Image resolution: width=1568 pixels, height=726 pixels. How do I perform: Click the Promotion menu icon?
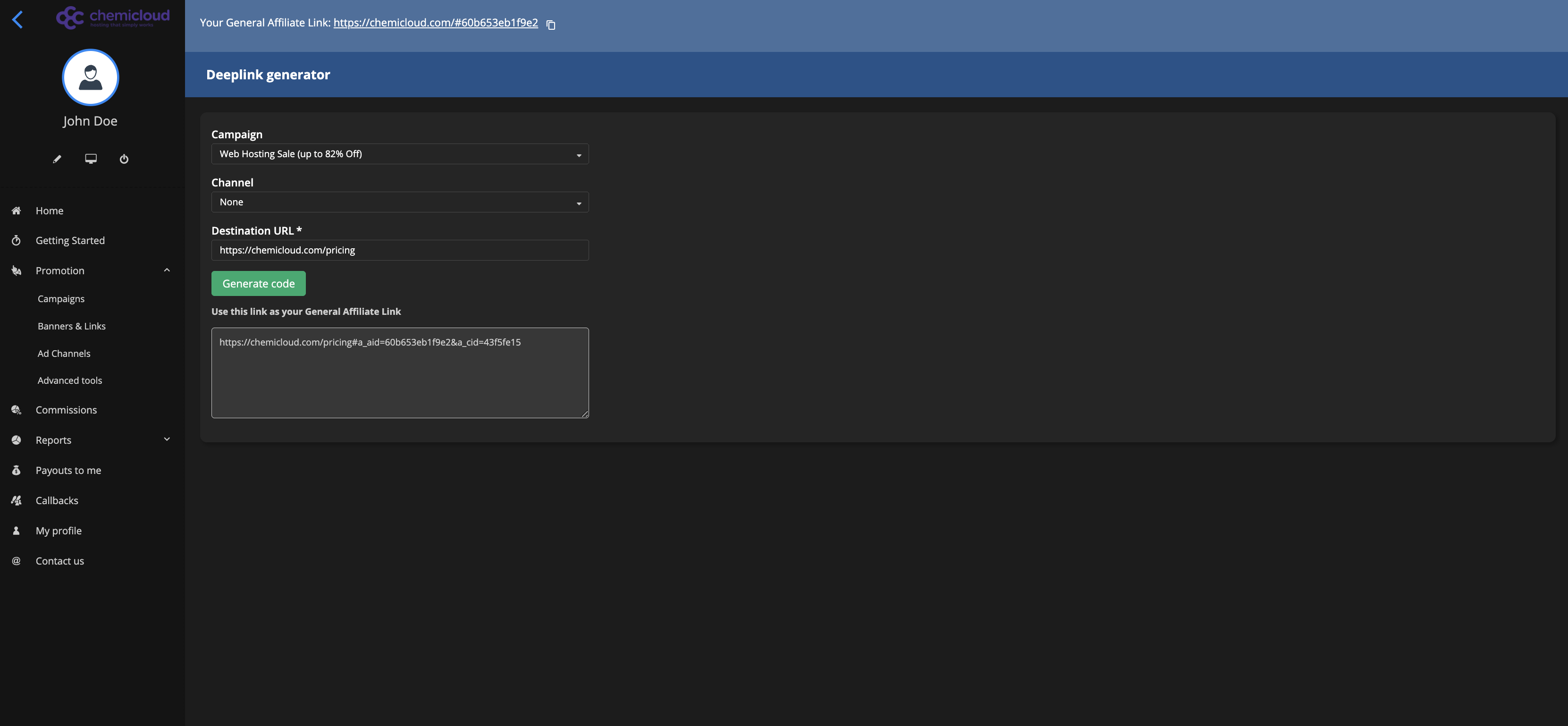pyautogui.click(x=17, y=271)
